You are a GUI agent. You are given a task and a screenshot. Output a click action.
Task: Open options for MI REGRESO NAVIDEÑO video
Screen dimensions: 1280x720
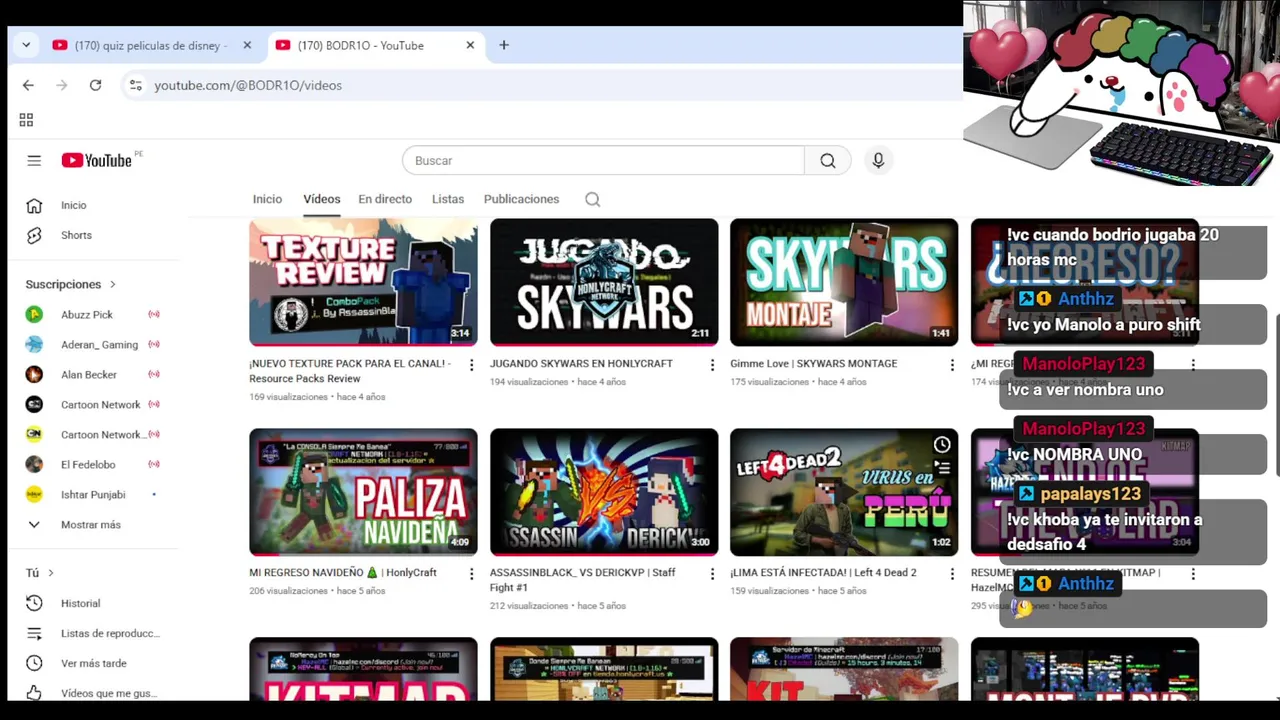point(472,574)
